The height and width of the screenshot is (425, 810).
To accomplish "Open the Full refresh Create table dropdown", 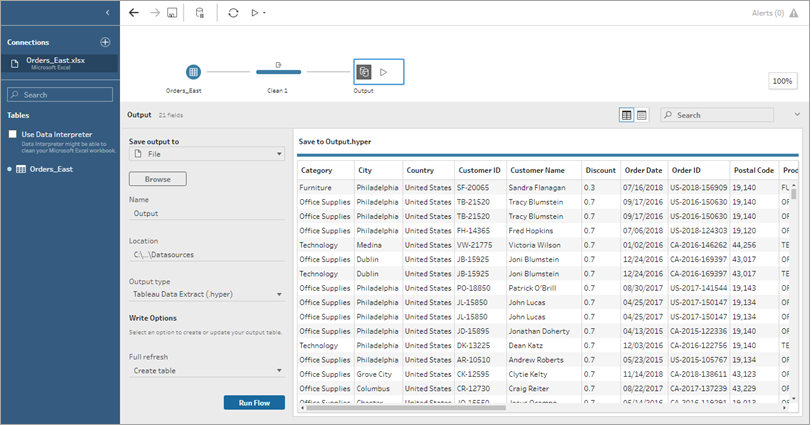I will (207, 371).
